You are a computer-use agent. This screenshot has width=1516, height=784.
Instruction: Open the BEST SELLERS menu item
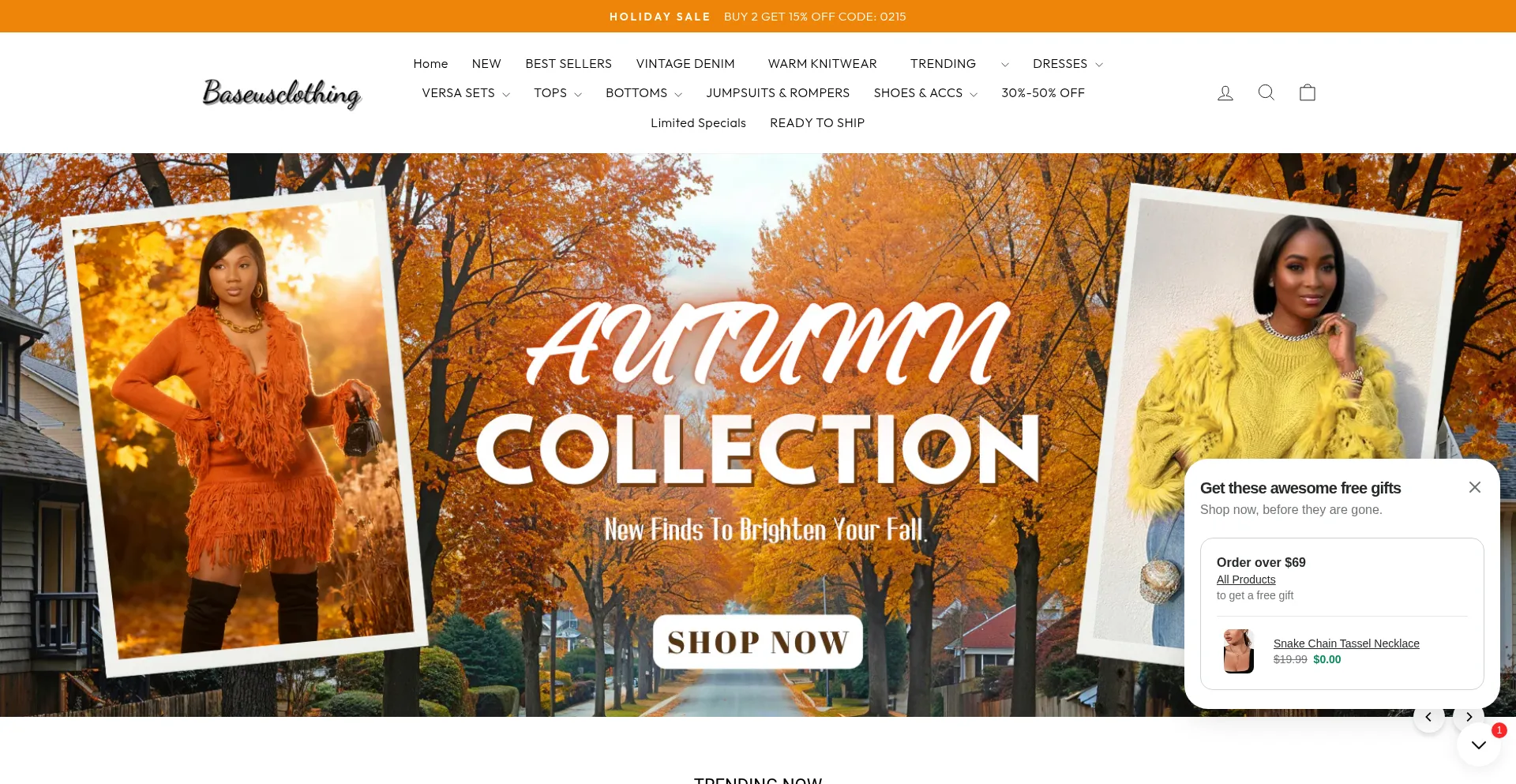tap(568, 64)
